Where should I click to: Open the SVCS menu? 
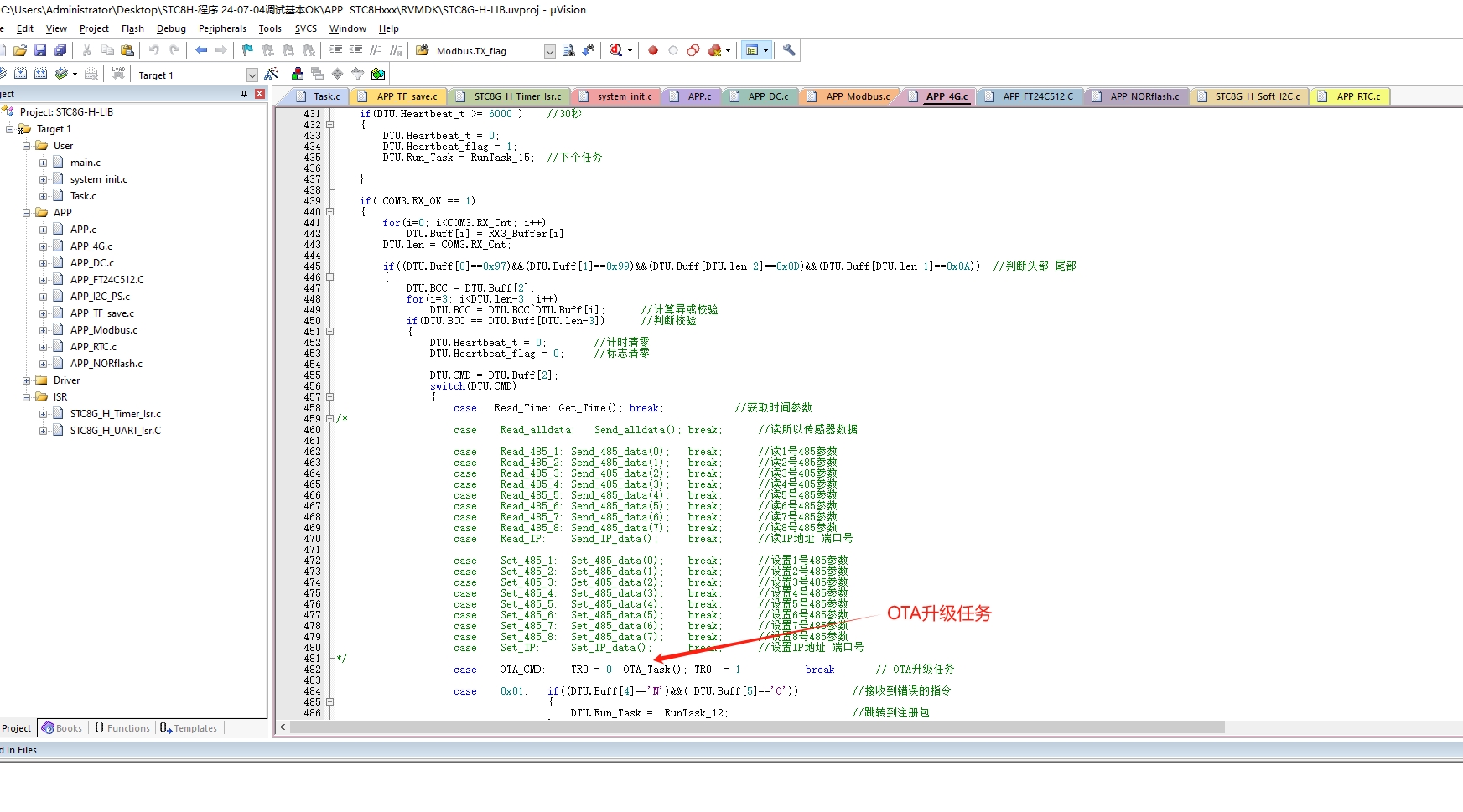306,28
